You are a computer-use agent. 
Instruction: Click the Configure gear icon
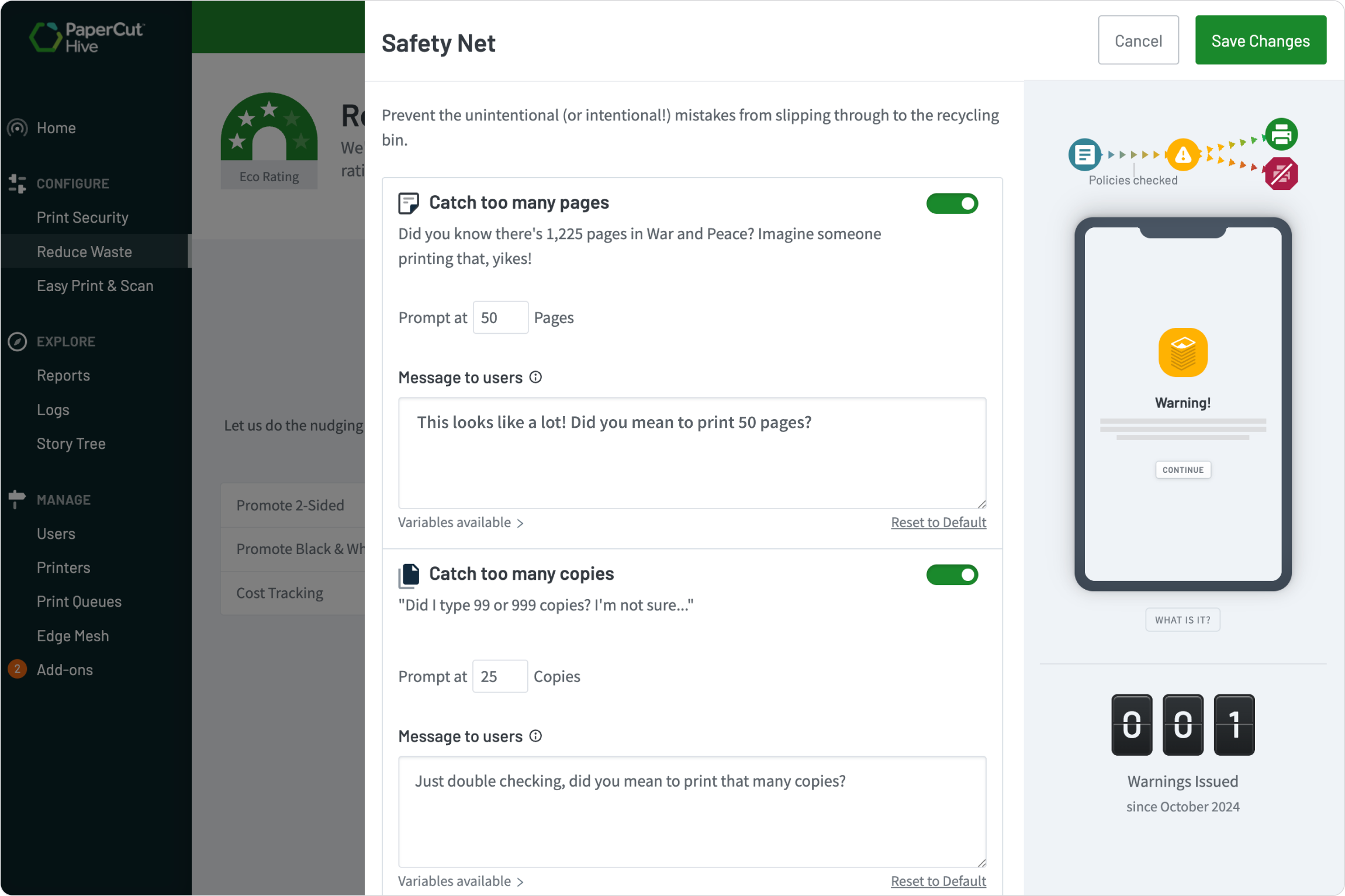coord(16,183)
